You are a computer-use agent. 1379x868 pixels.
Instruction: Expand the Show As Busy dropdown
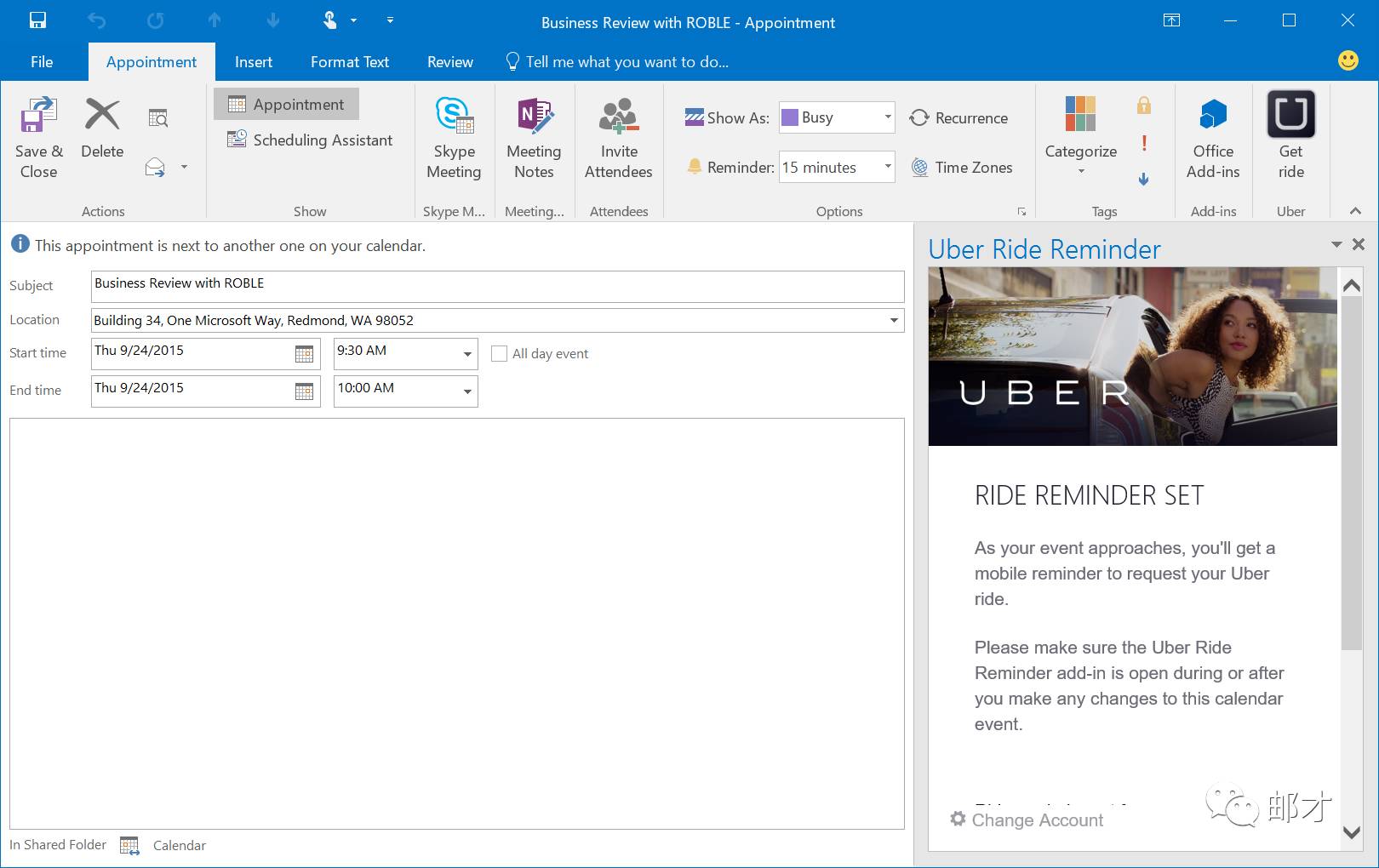pyautogui.click(x=887, y=117)
